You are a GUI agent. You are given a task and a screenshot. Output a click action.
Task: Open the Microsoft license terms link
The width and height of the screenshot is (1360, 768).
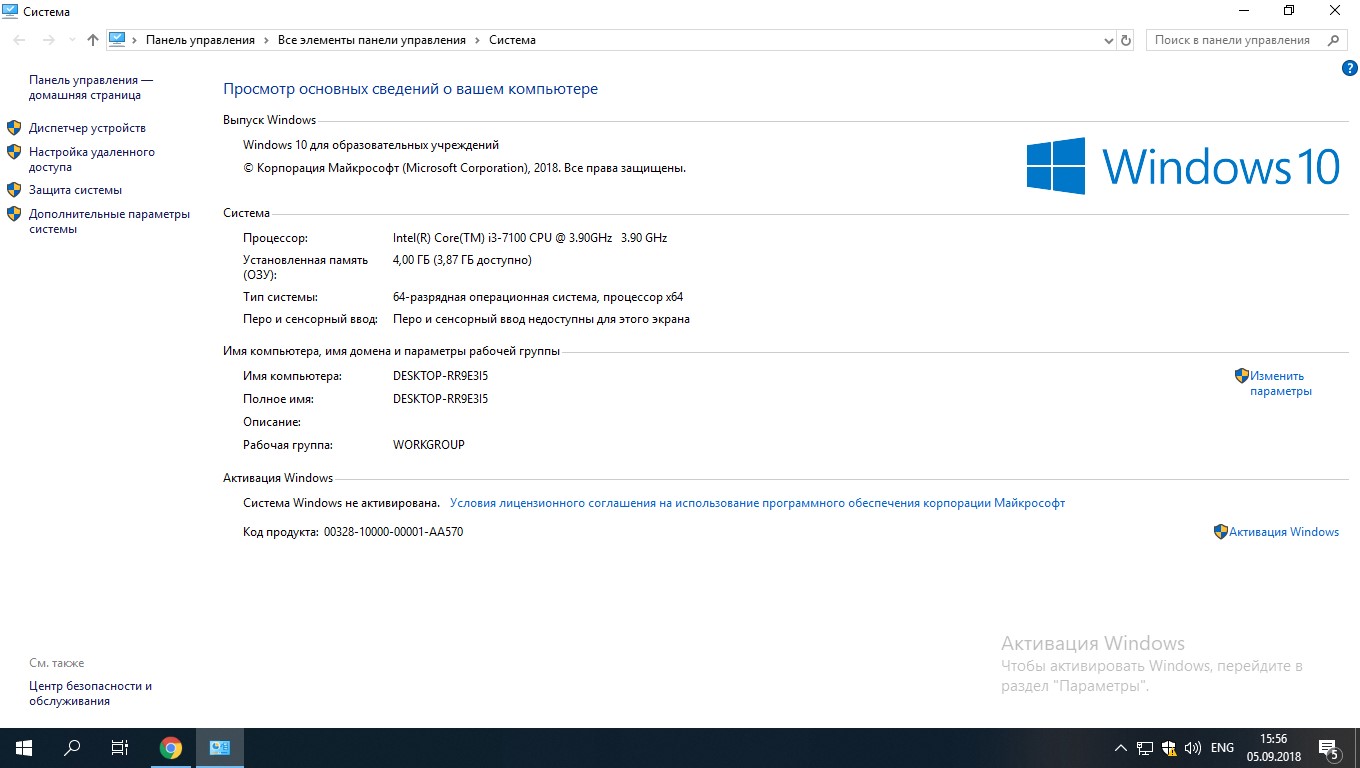coord(757,503)
